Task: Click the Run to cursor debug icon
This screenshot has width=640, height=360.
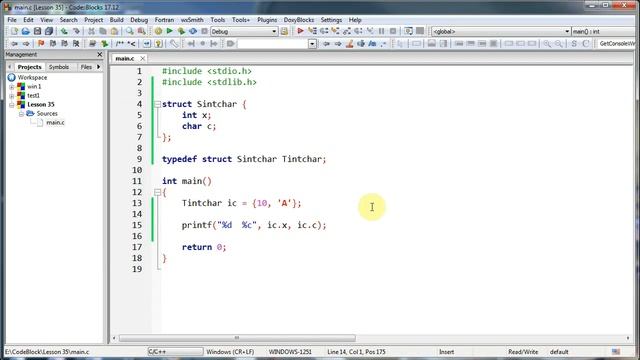Action: [x=312, y=31]
